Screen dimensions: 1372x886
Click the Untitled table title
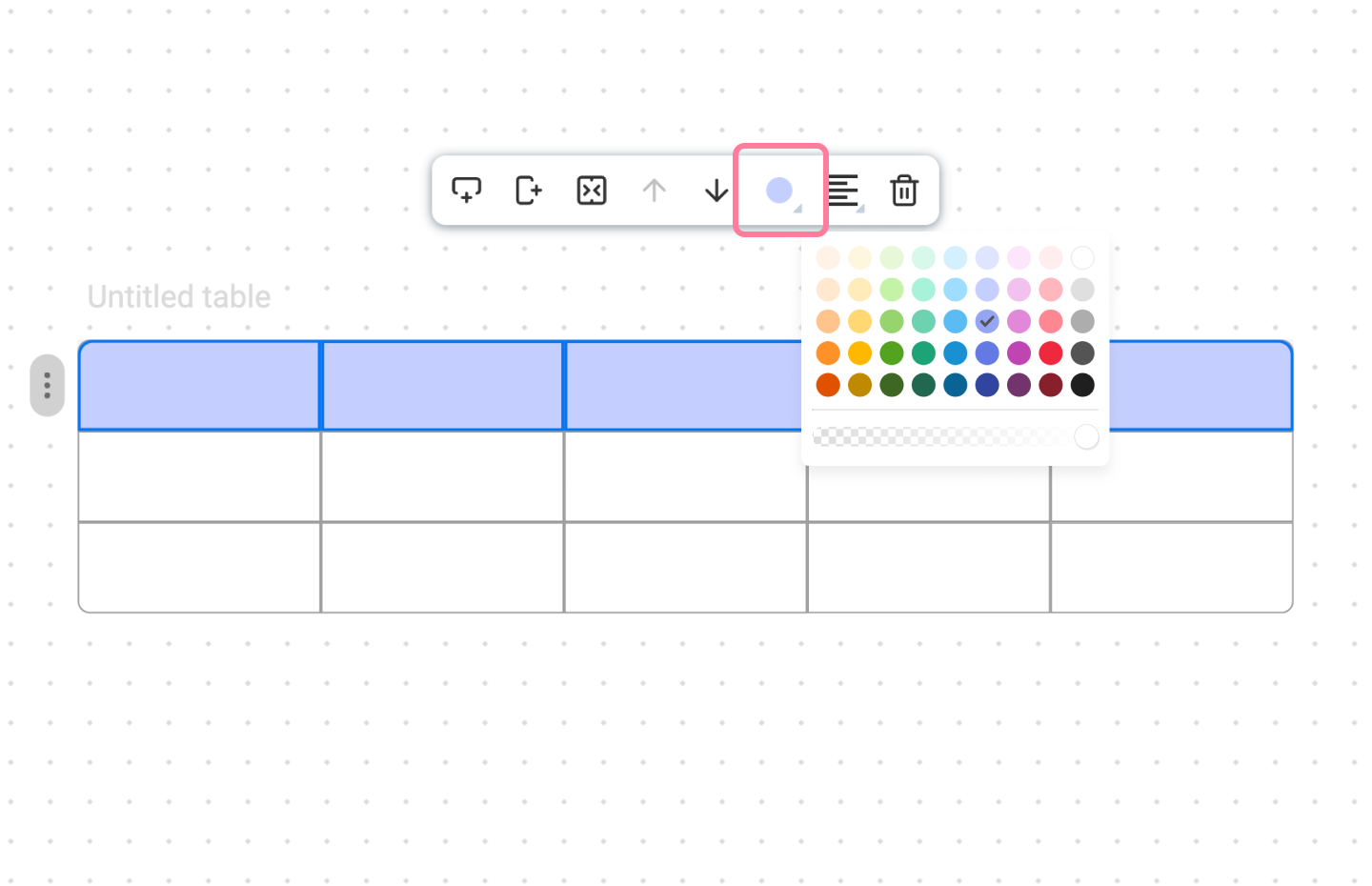point(178,296)
